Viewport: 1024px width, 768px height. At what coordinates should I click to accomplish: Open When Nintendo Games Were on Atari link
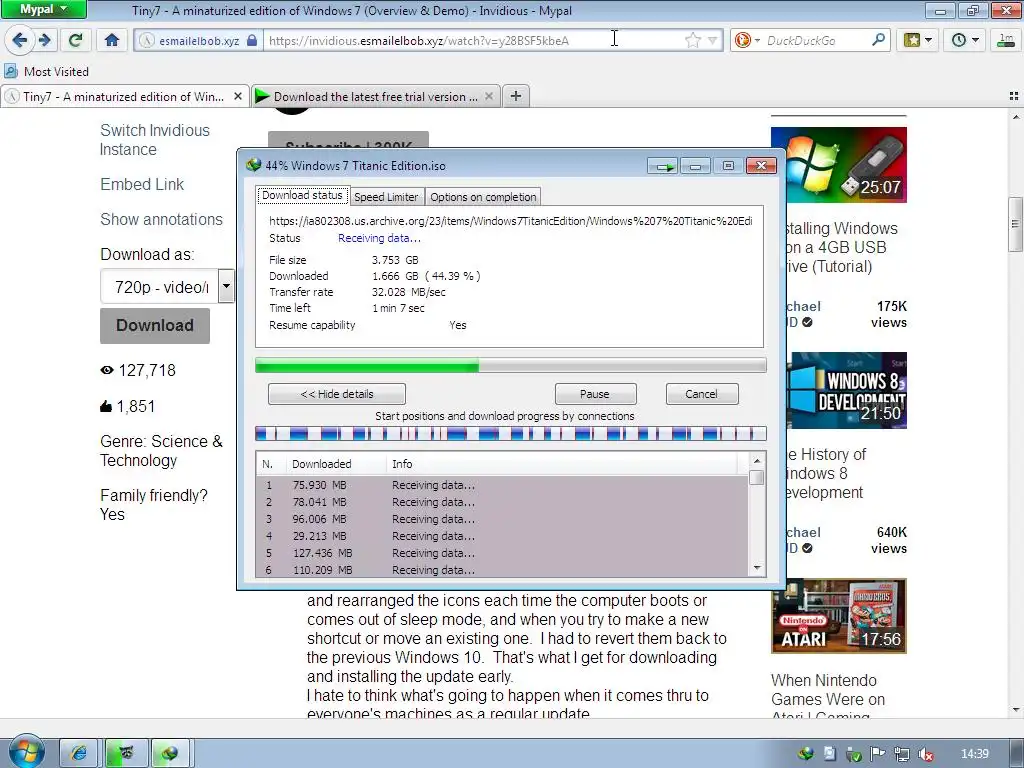coord(827,698)
